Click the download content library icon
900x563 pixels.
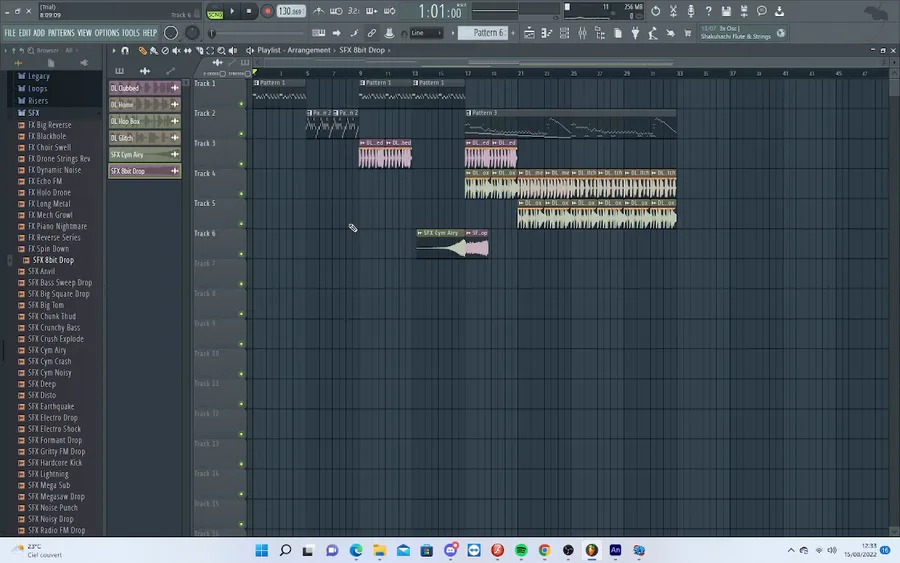(x=779, y=11)
